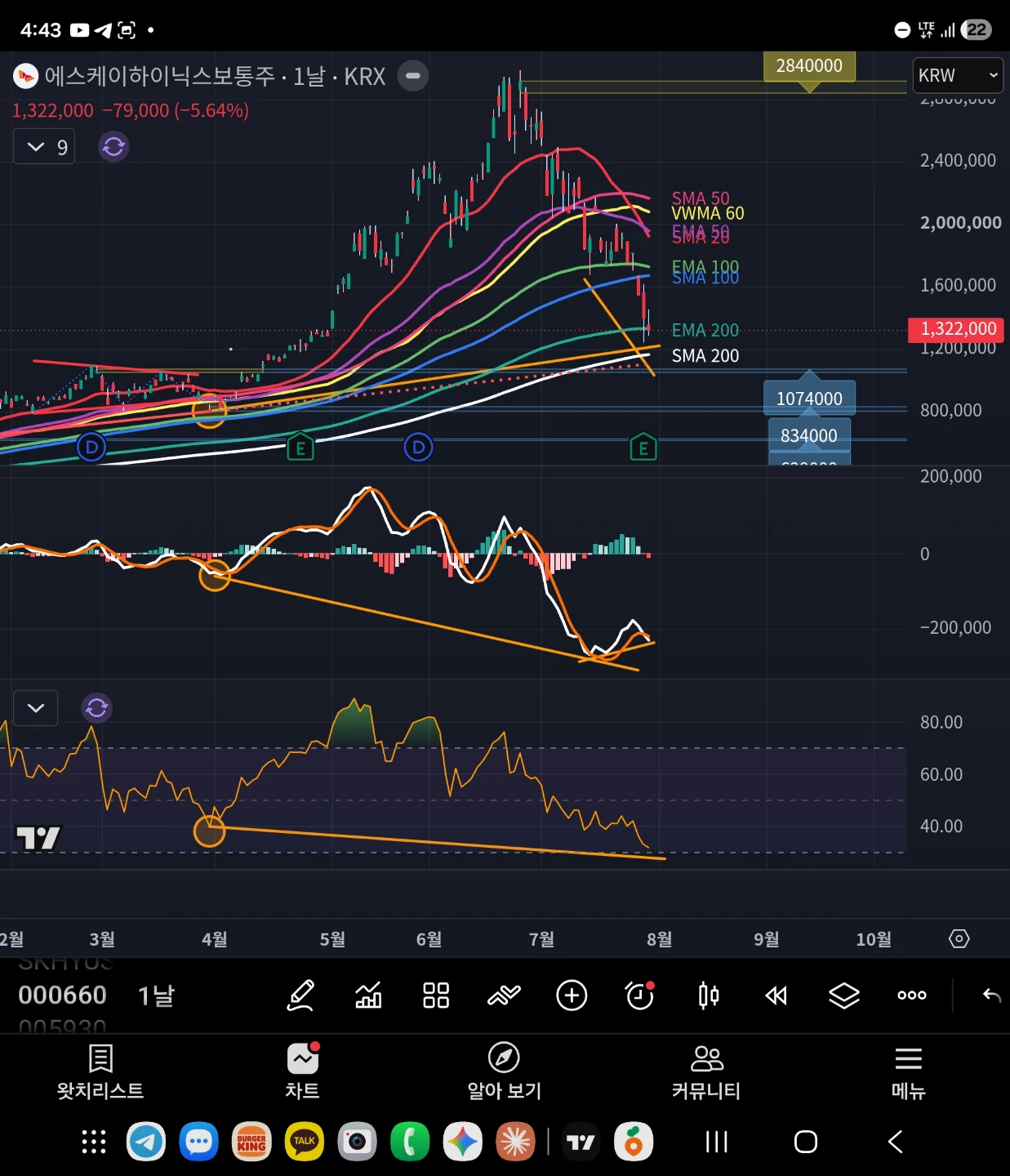Open the Android app drawer grid

[x=94, y=1142]
